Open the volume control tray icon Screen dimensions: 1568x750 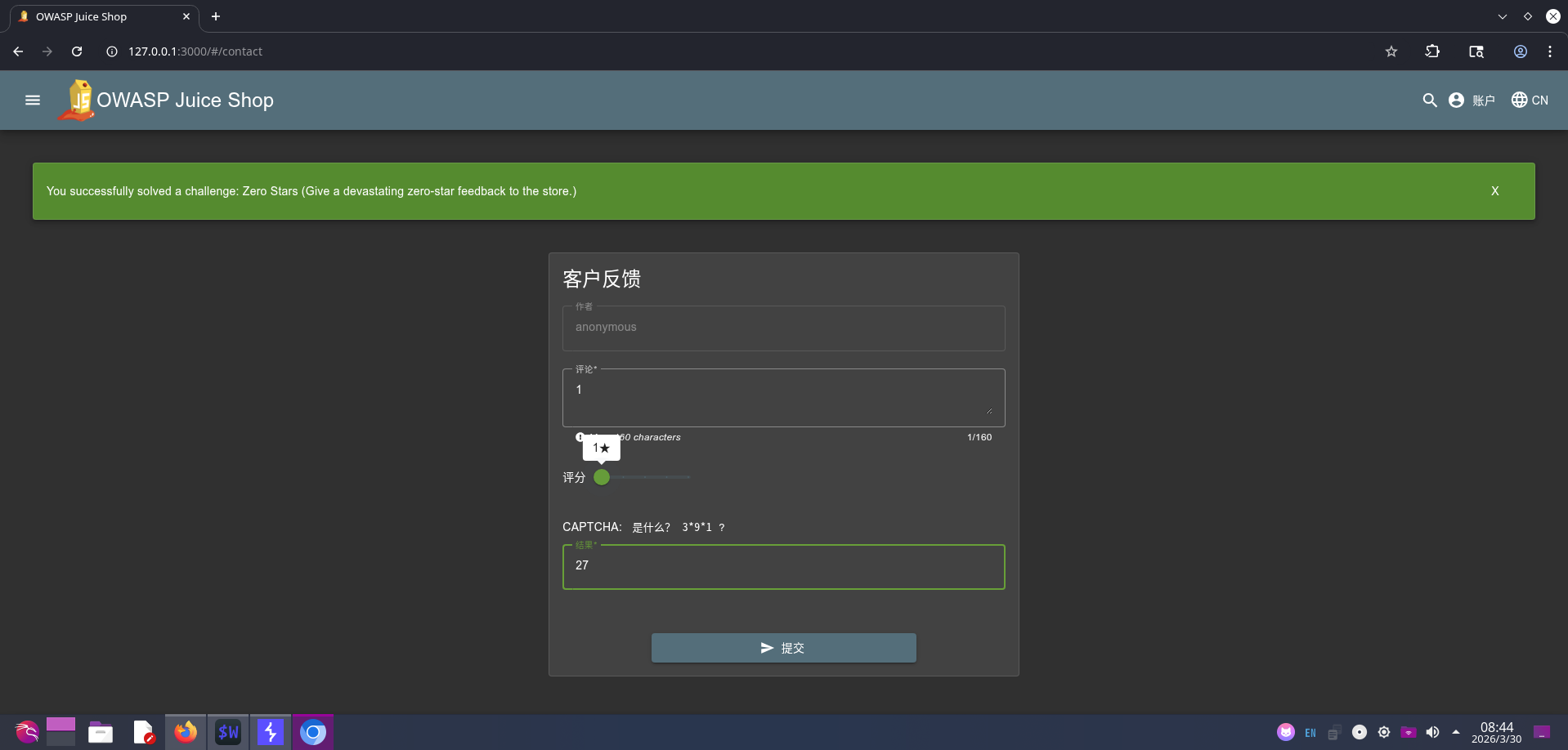pos(1432,732)
